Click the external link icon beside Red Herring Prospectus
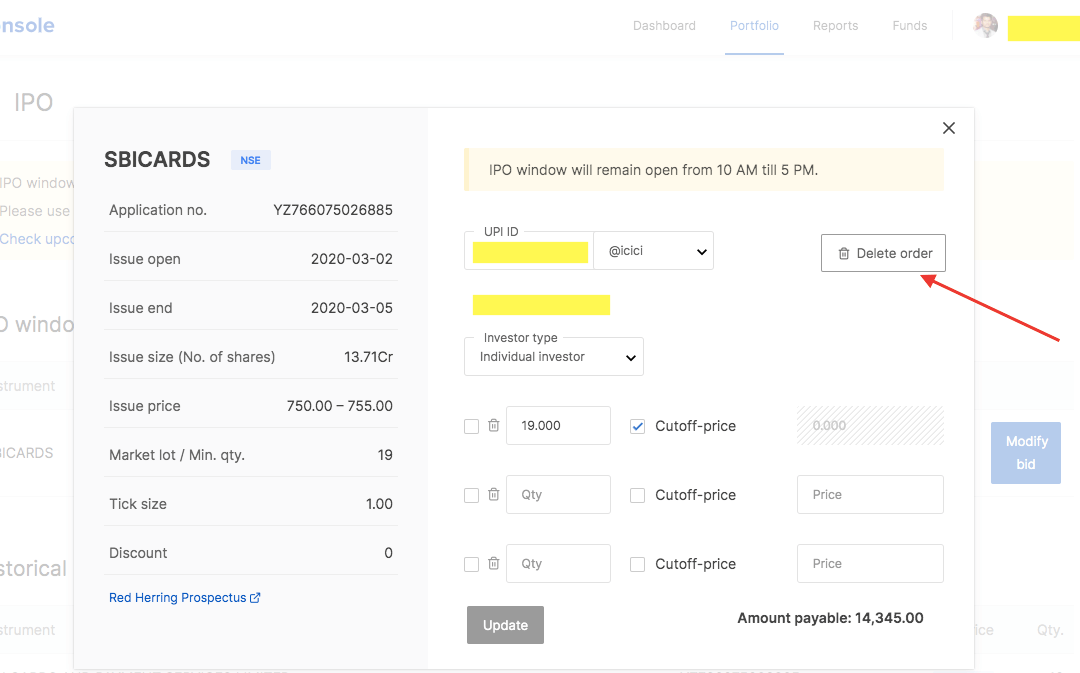 [255, 597]
